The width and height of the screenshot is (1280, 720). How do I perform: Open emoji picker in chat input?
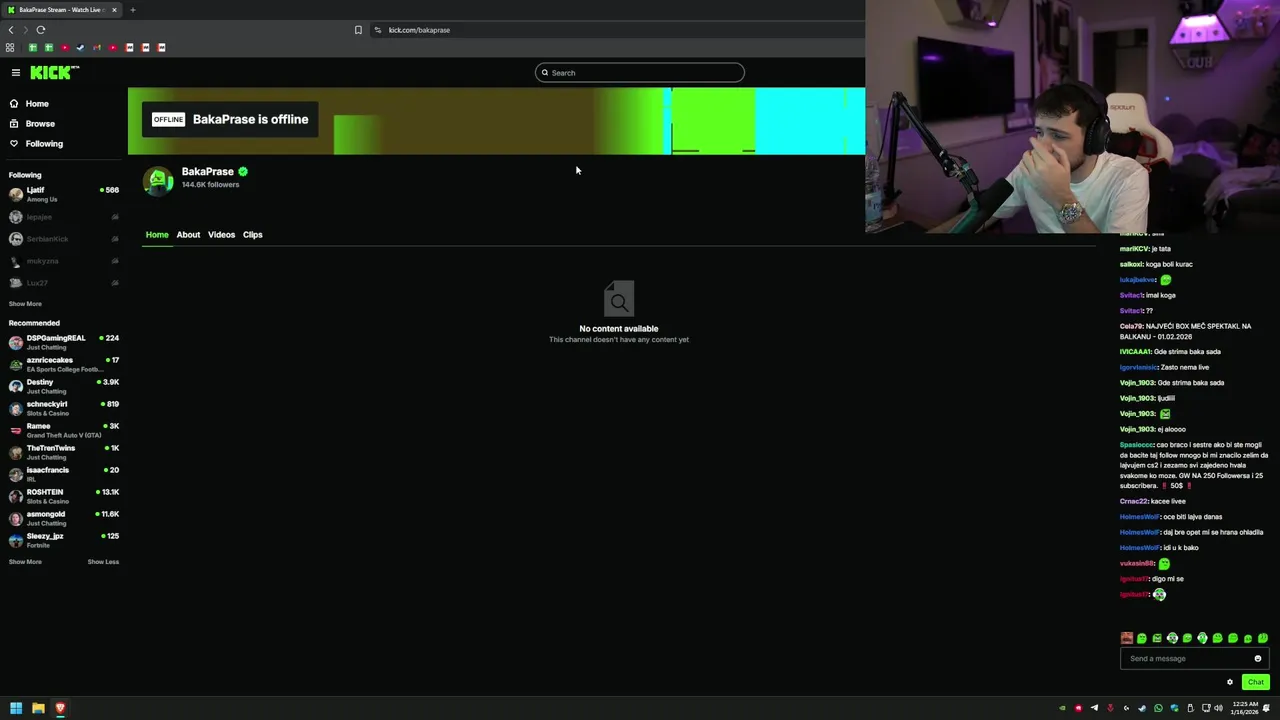[x=1258, y=659]
